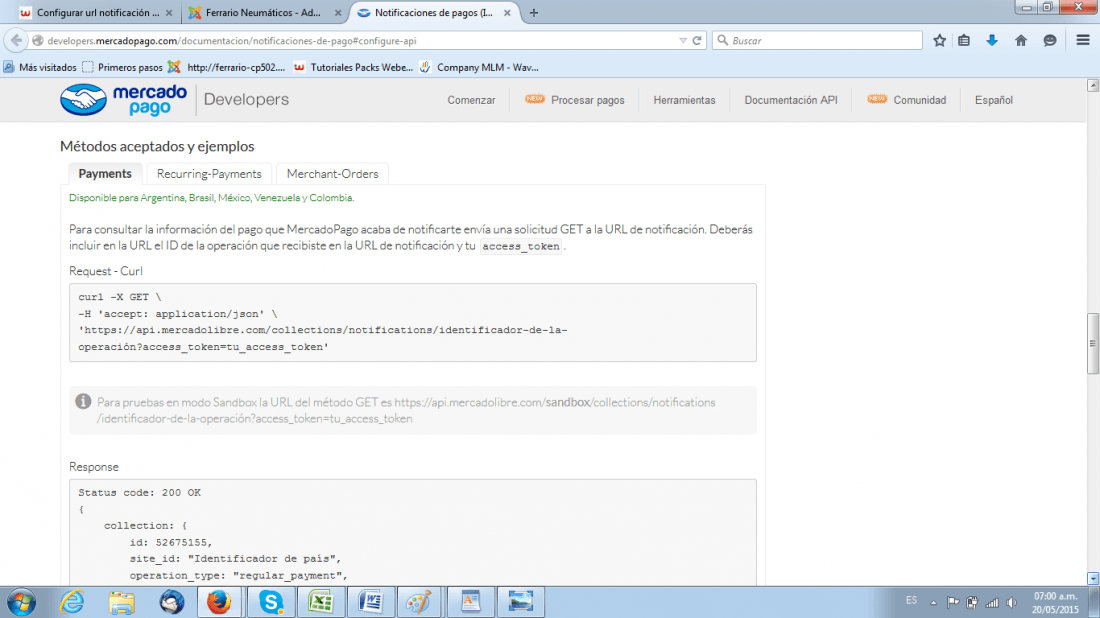Close the Configurar url notificación tab
The image size is (1100, 618).
pos(169,13)
